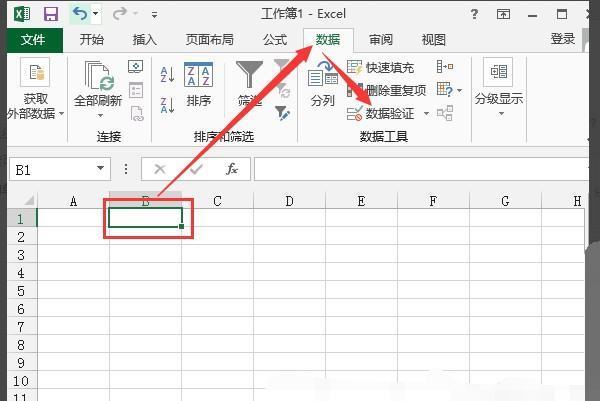This screenshot has height=401, width=600.
Task: Click the Excel logo icon
Action: click(x=22, y=14)
